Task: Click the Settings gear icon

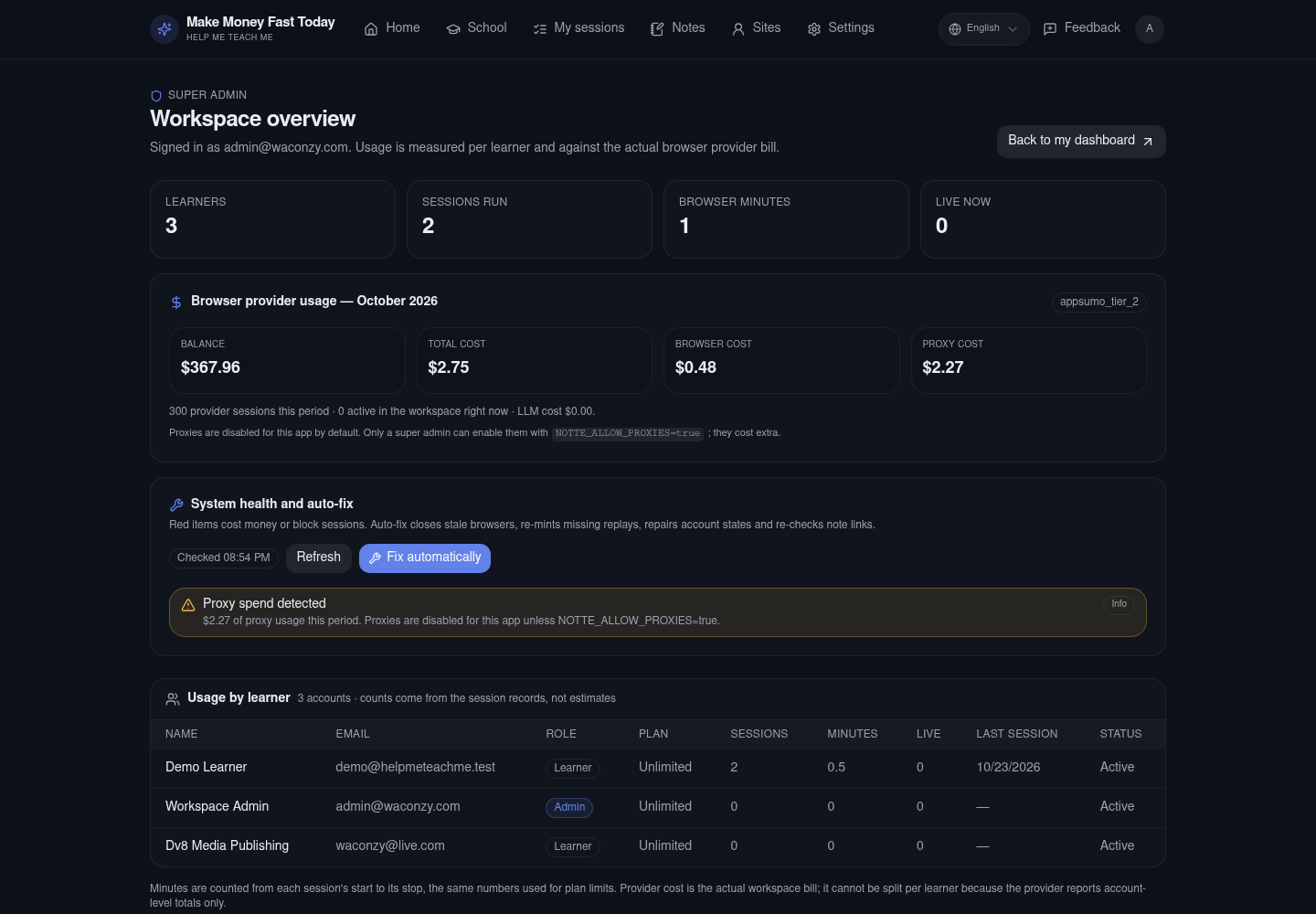Action: (814, 29)
